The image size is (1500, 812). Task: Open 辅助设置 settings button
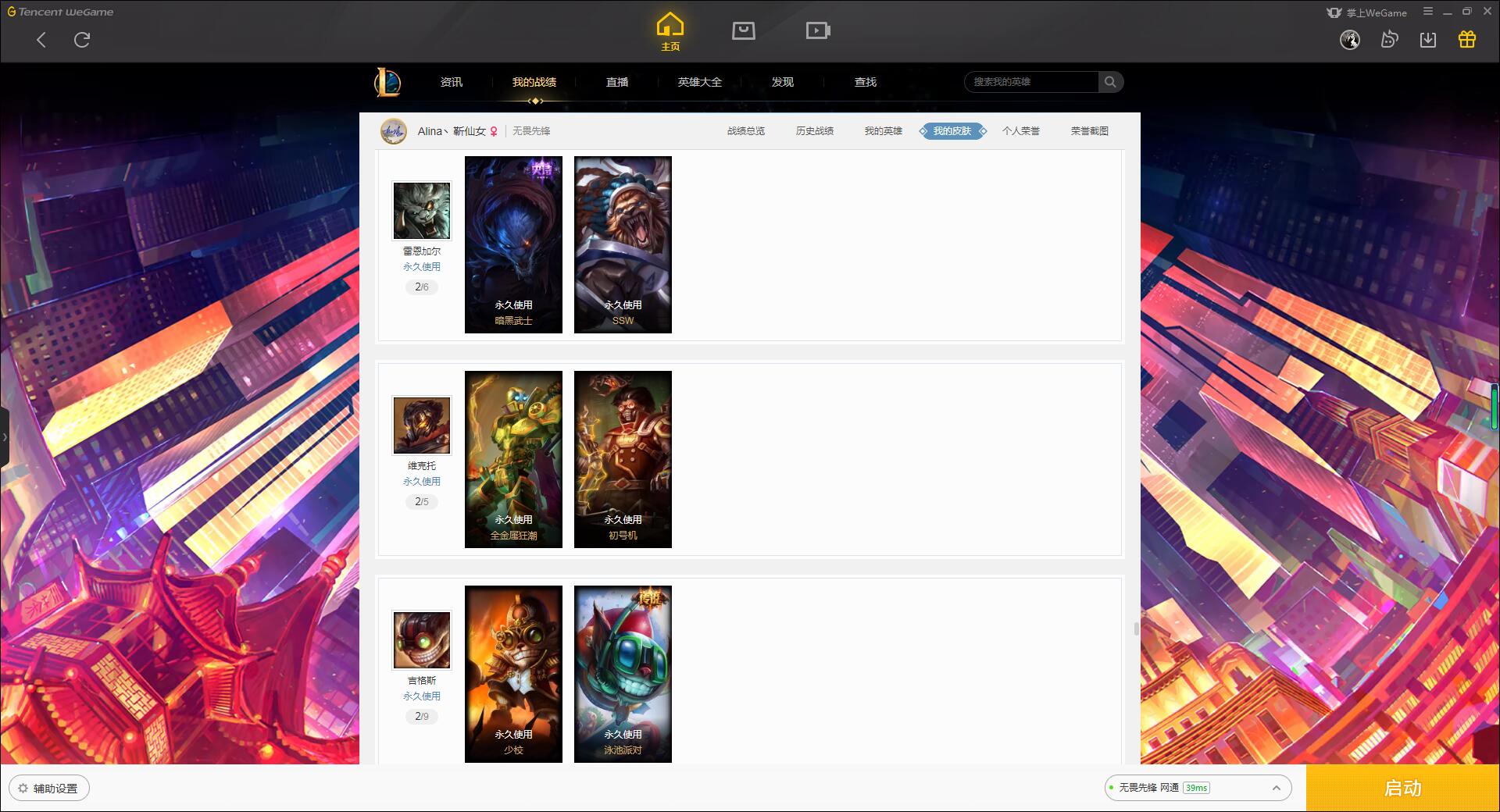(x=49, y=789)
